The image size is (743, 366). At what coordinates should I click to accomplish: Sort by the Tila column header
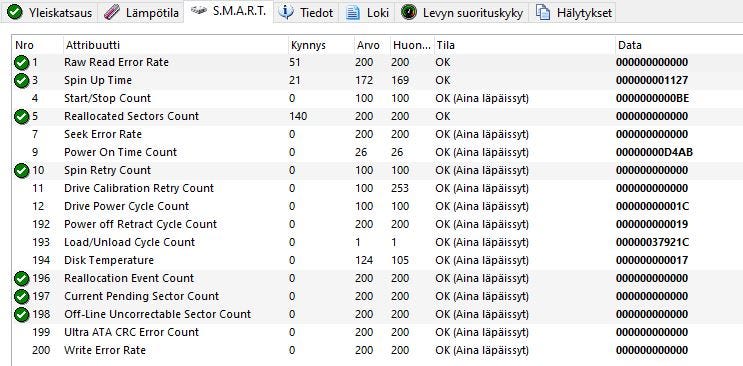tap(525, 45)
